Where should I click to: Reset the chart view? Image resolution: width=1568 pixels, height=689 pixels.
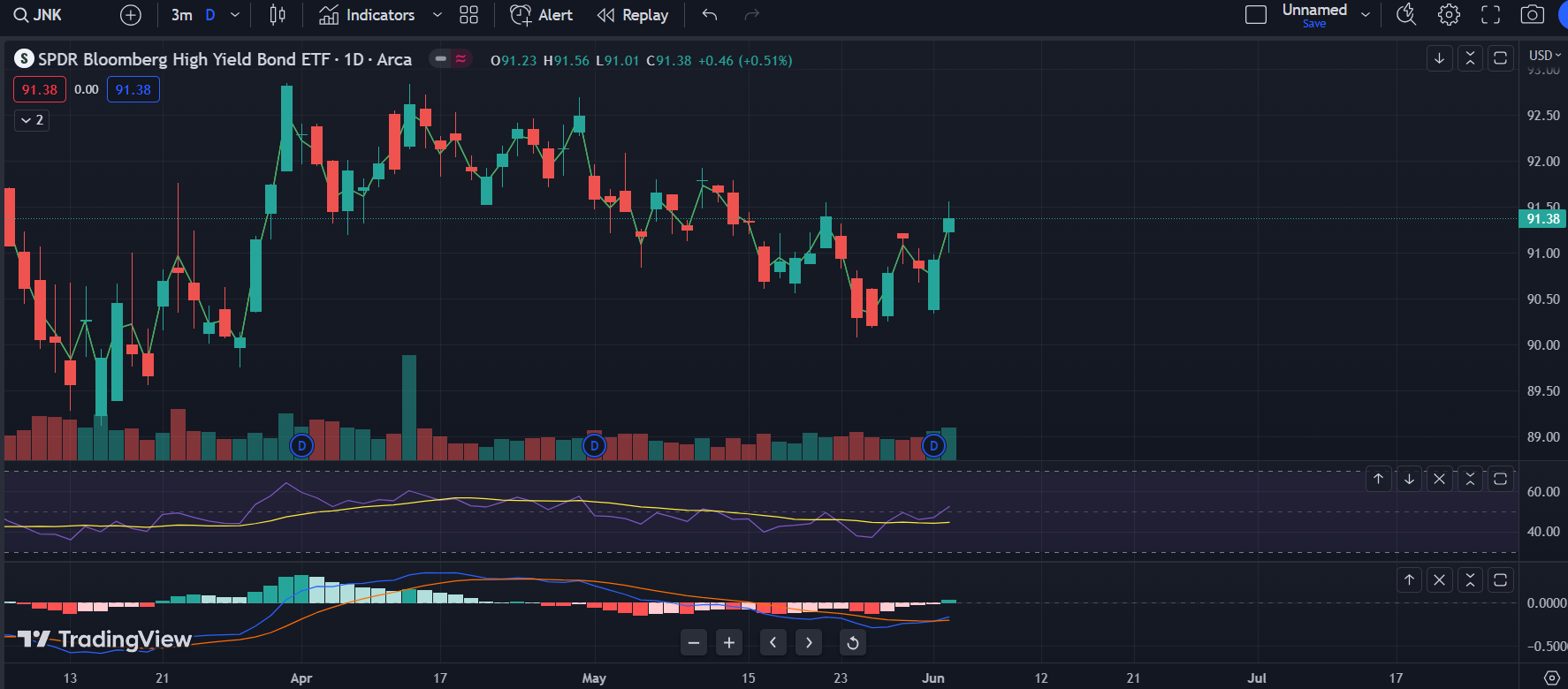click(853, 642)
